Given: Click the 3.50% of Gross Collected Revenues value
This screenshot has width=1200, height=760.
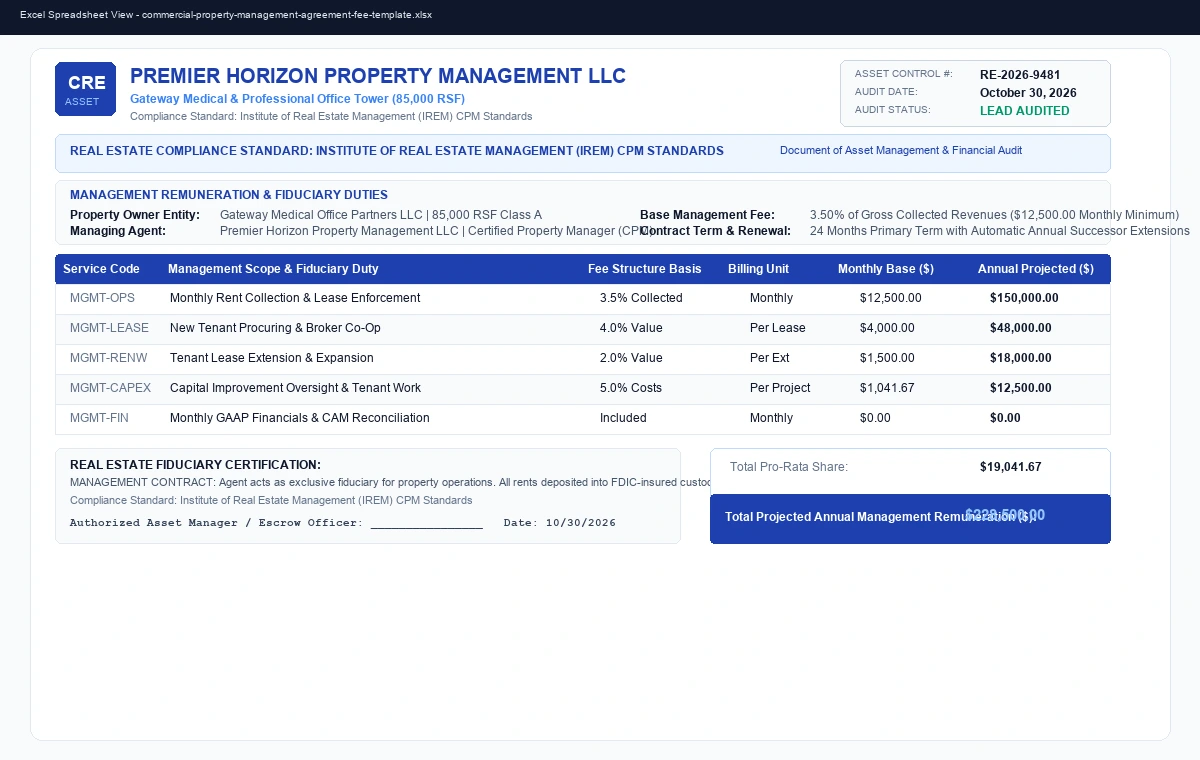Looking at the screenshot, I should click(994, 215).
